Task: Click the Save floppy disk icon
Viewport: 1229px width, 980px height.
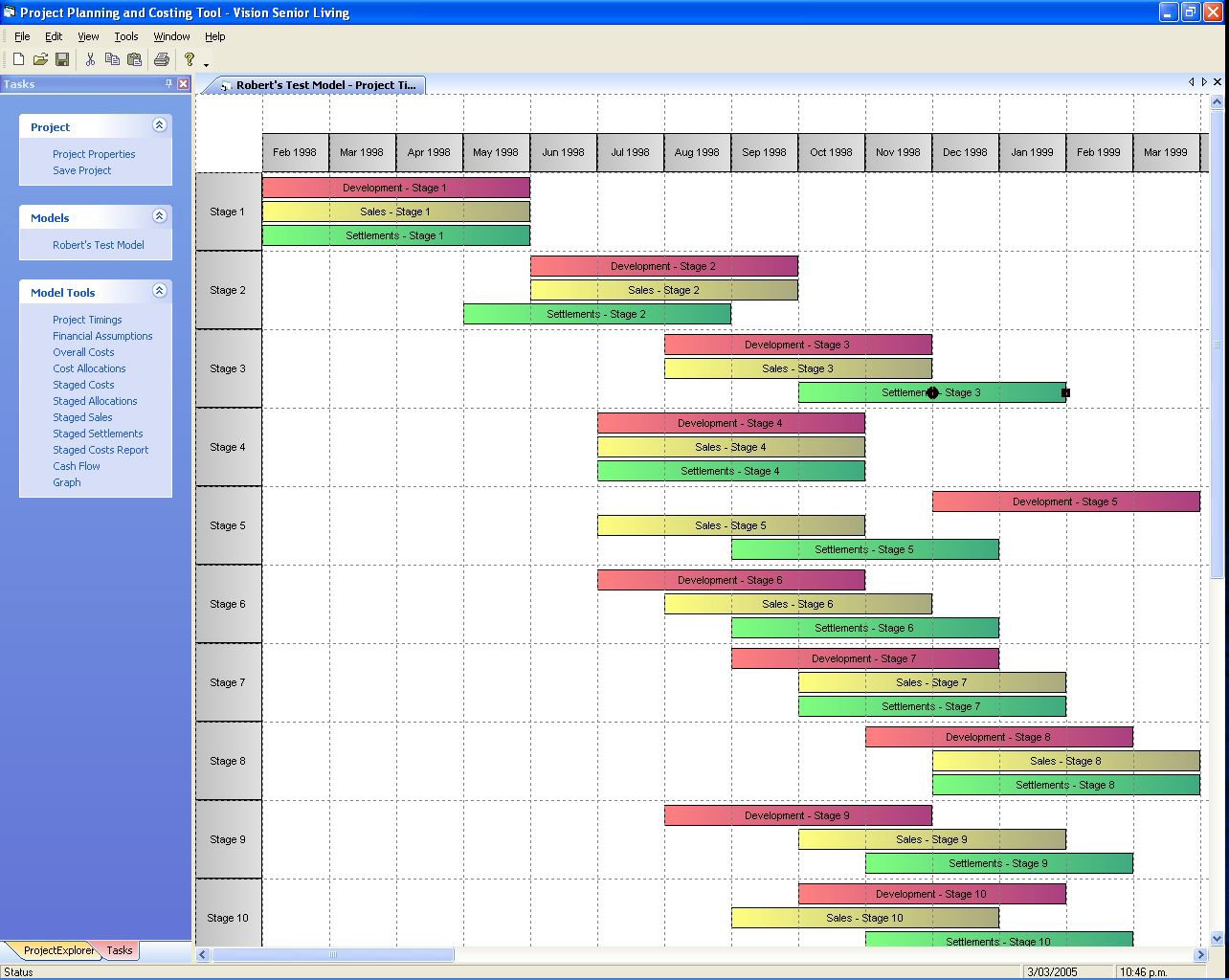Action: [62, 59]
